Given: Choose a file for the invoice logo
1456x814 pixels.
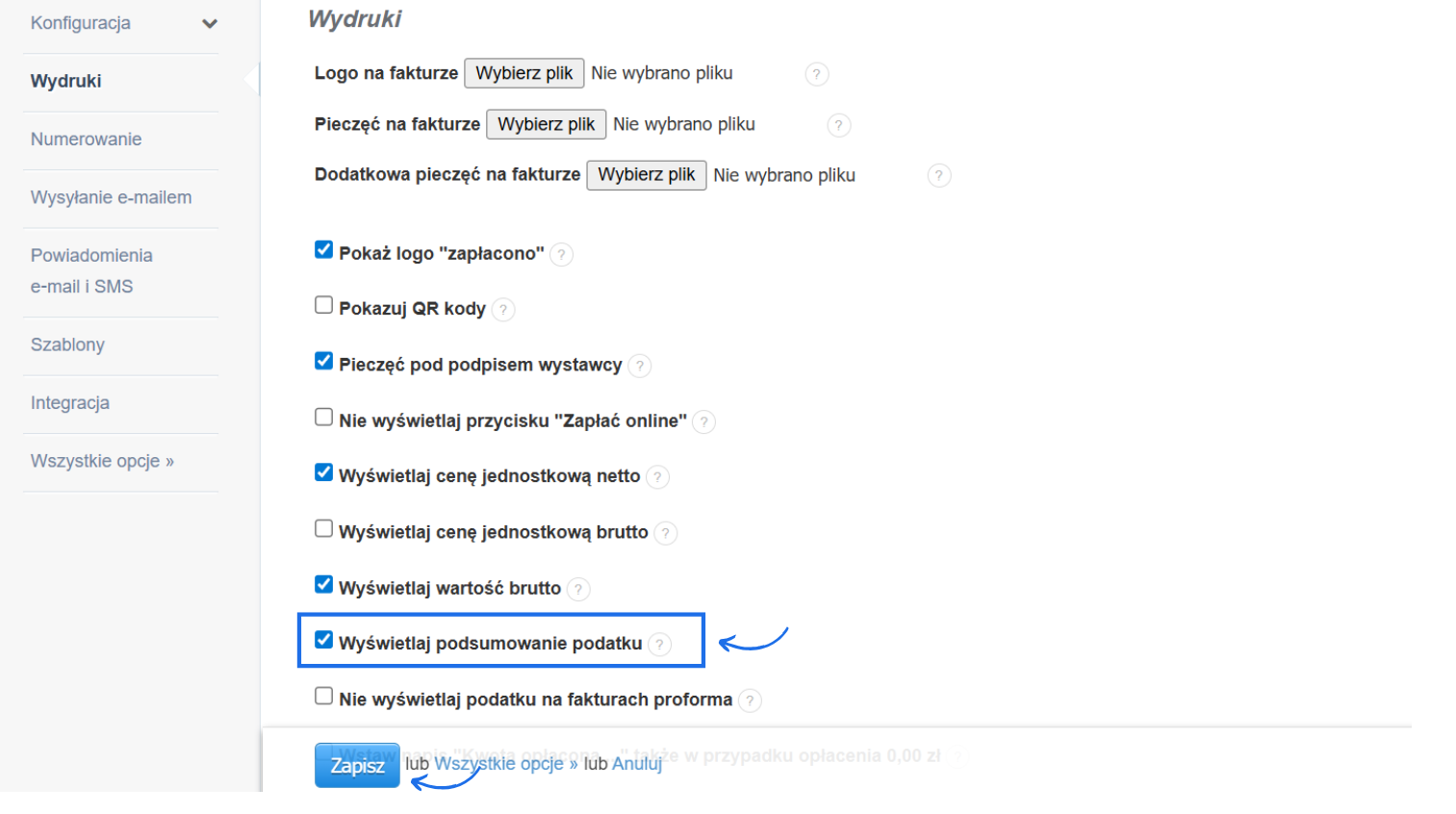Looking at the screenshot, I should 524,72.
